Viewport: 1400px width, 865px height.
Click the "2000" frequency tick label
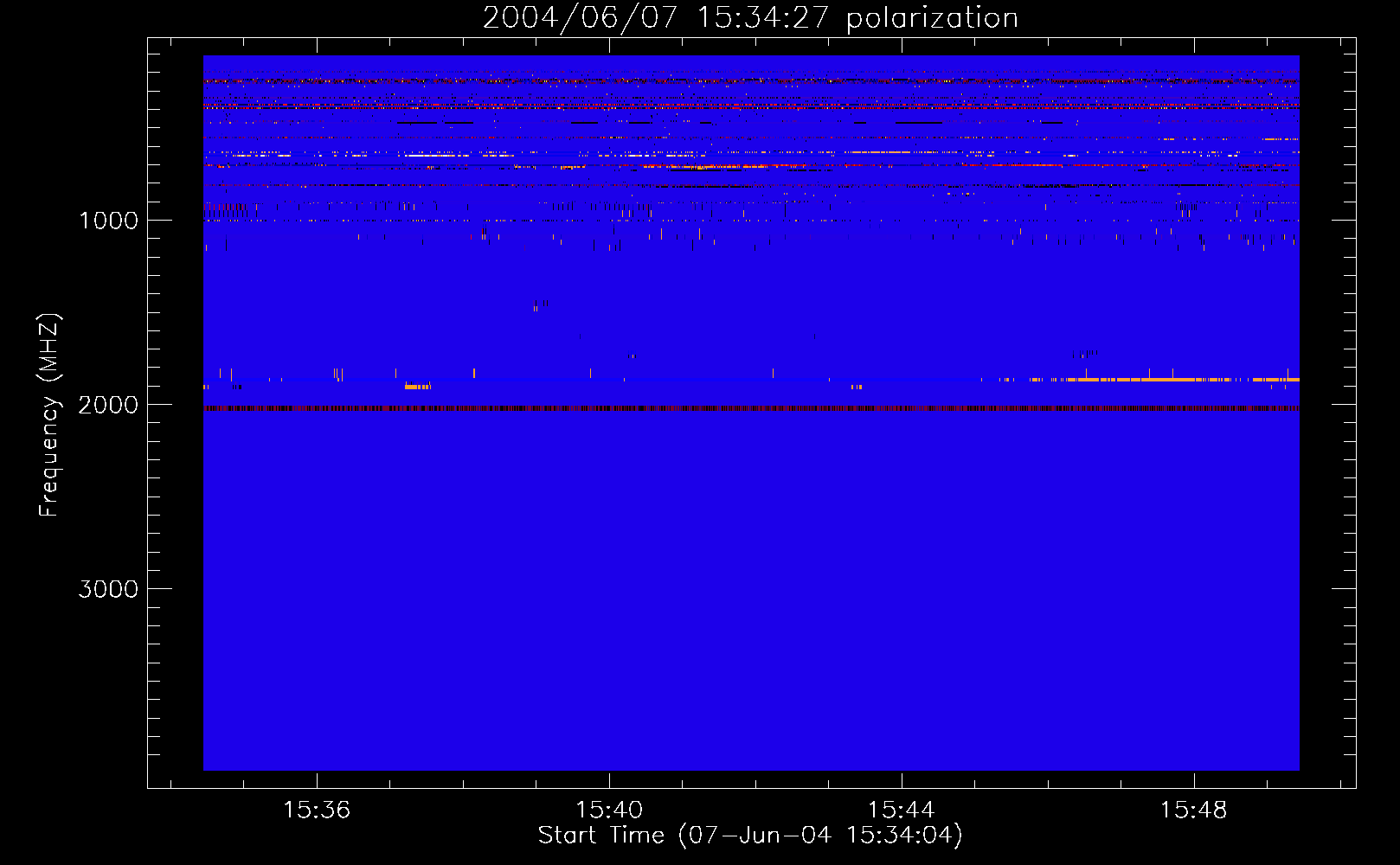pos(108,405)
